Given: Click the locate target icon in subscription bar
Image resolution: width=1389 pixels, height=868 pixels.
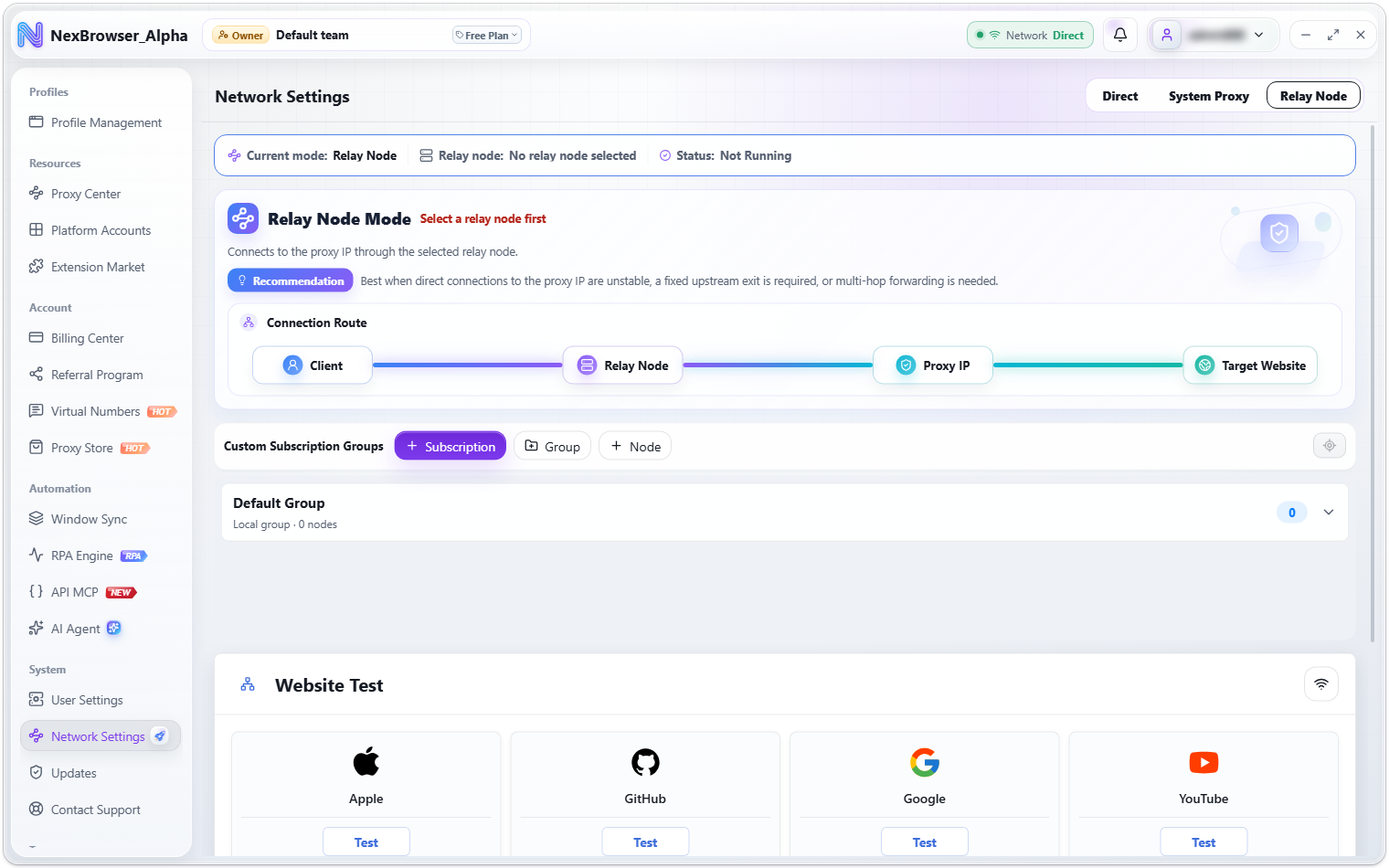Looking at the screenshot, I should coord(1330,446).
